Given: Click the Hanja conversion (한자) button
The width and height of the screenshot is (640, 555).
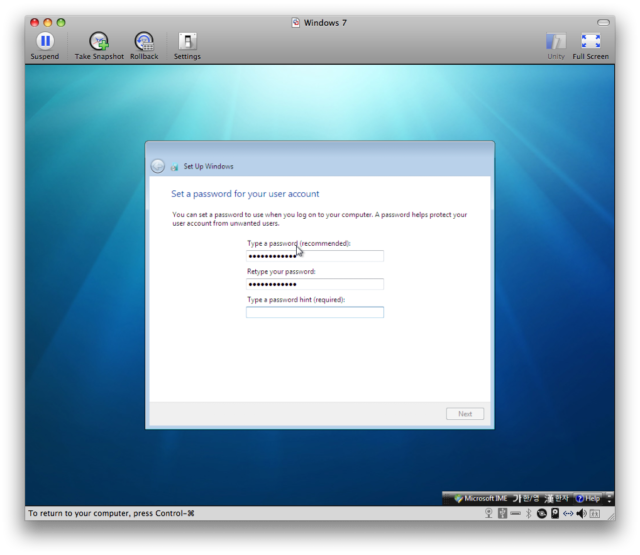Looking at the screenshot, I should [556, 498].
